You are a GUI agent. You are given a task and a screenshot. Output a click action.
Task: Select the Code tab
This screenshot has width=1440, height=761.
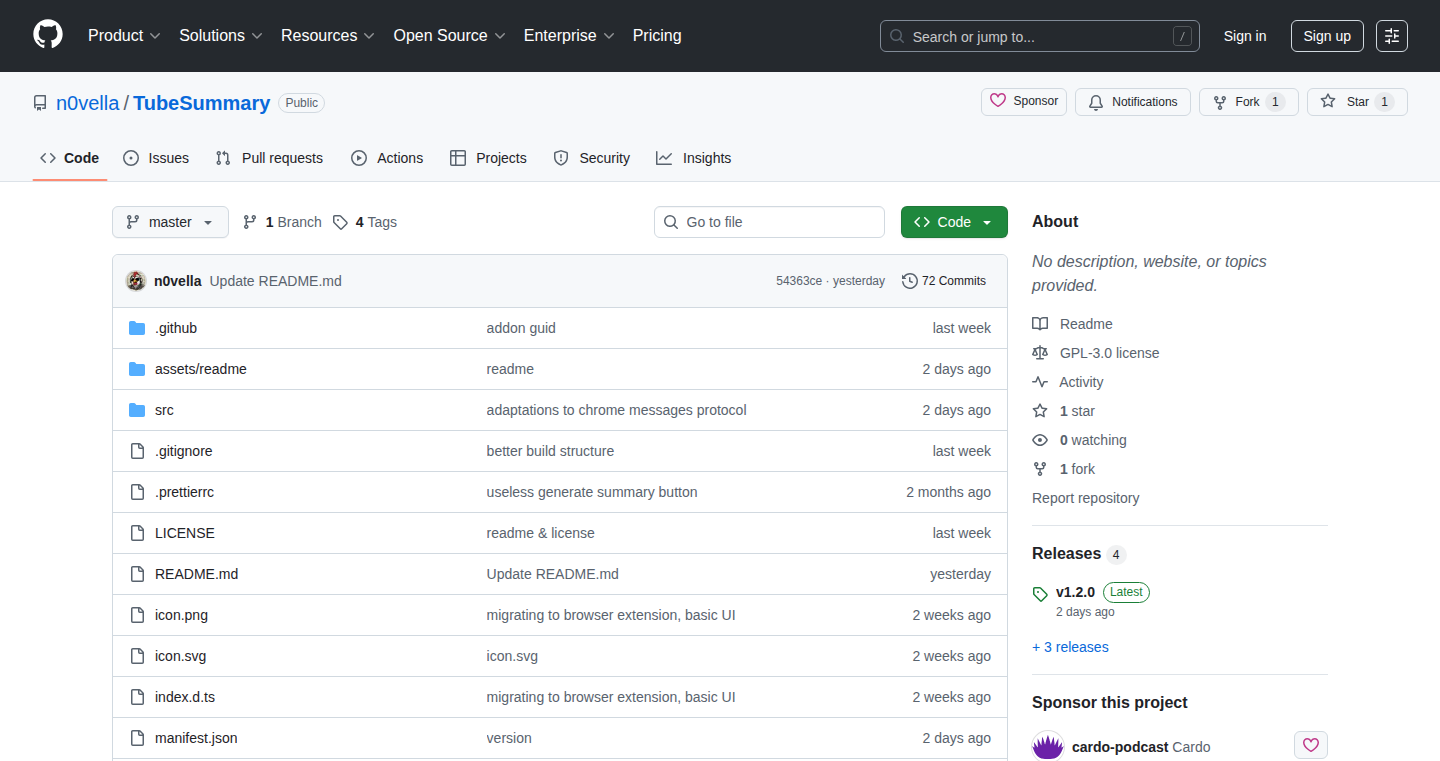coord(70,158)
